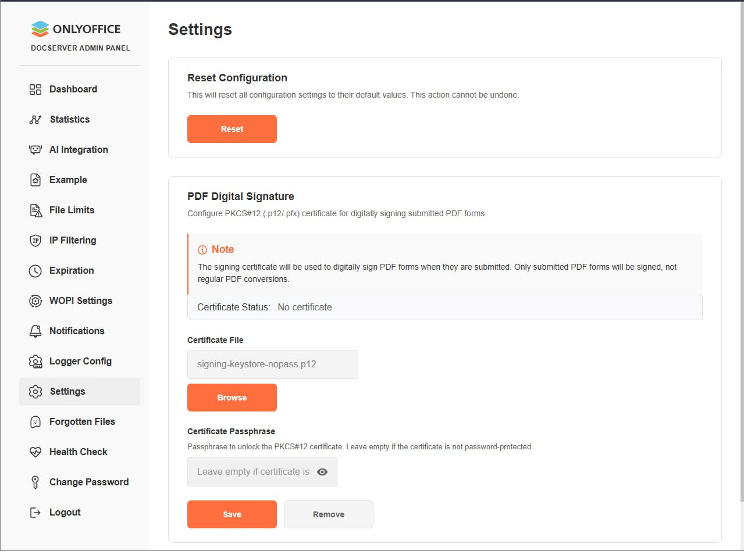Go to Logger Config section
The image size is (744, 552).
tap(80, 361)
